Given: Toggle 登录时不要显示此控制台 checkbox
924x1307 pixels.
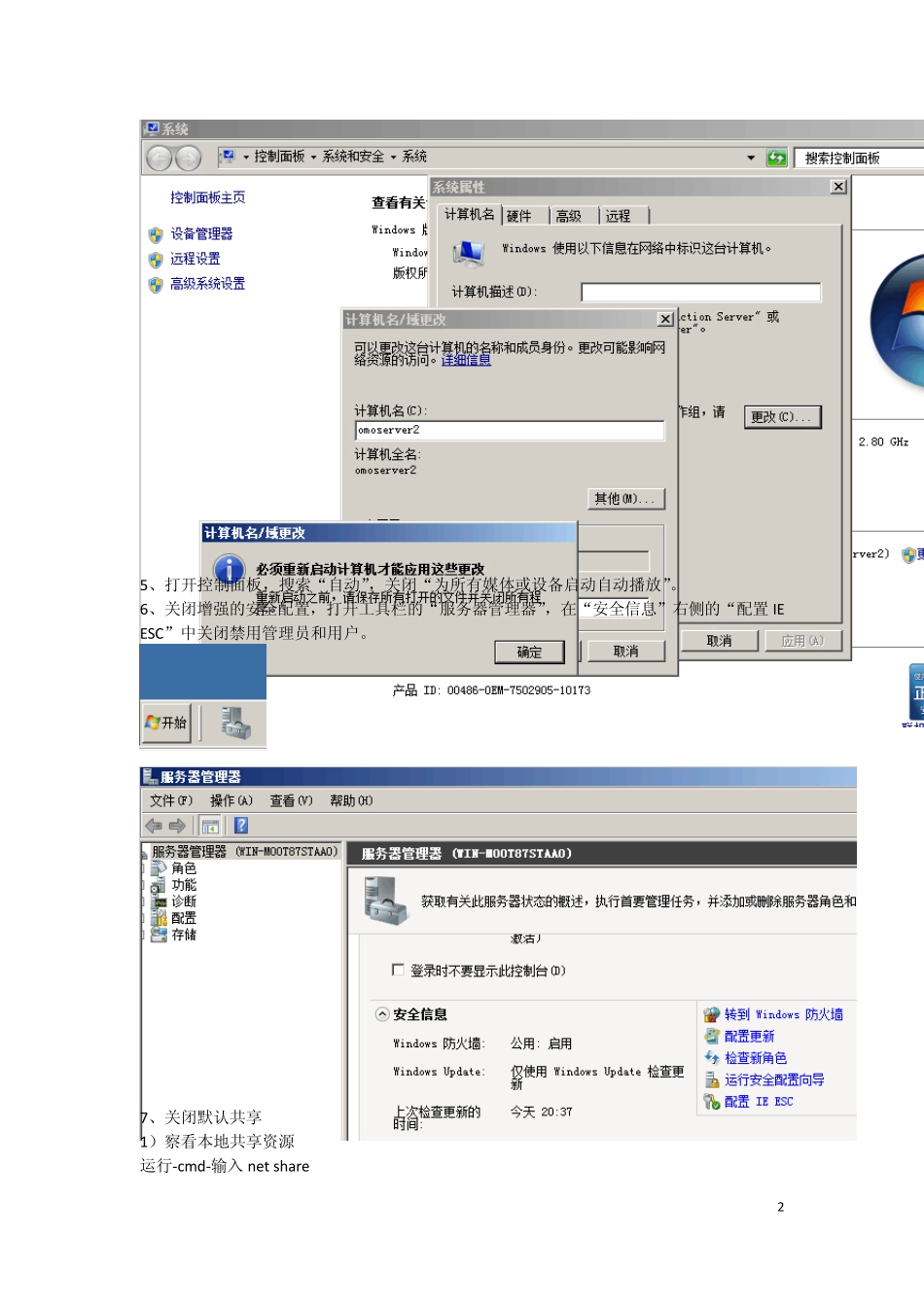Looking at the screenshot, I should (398, 970).
